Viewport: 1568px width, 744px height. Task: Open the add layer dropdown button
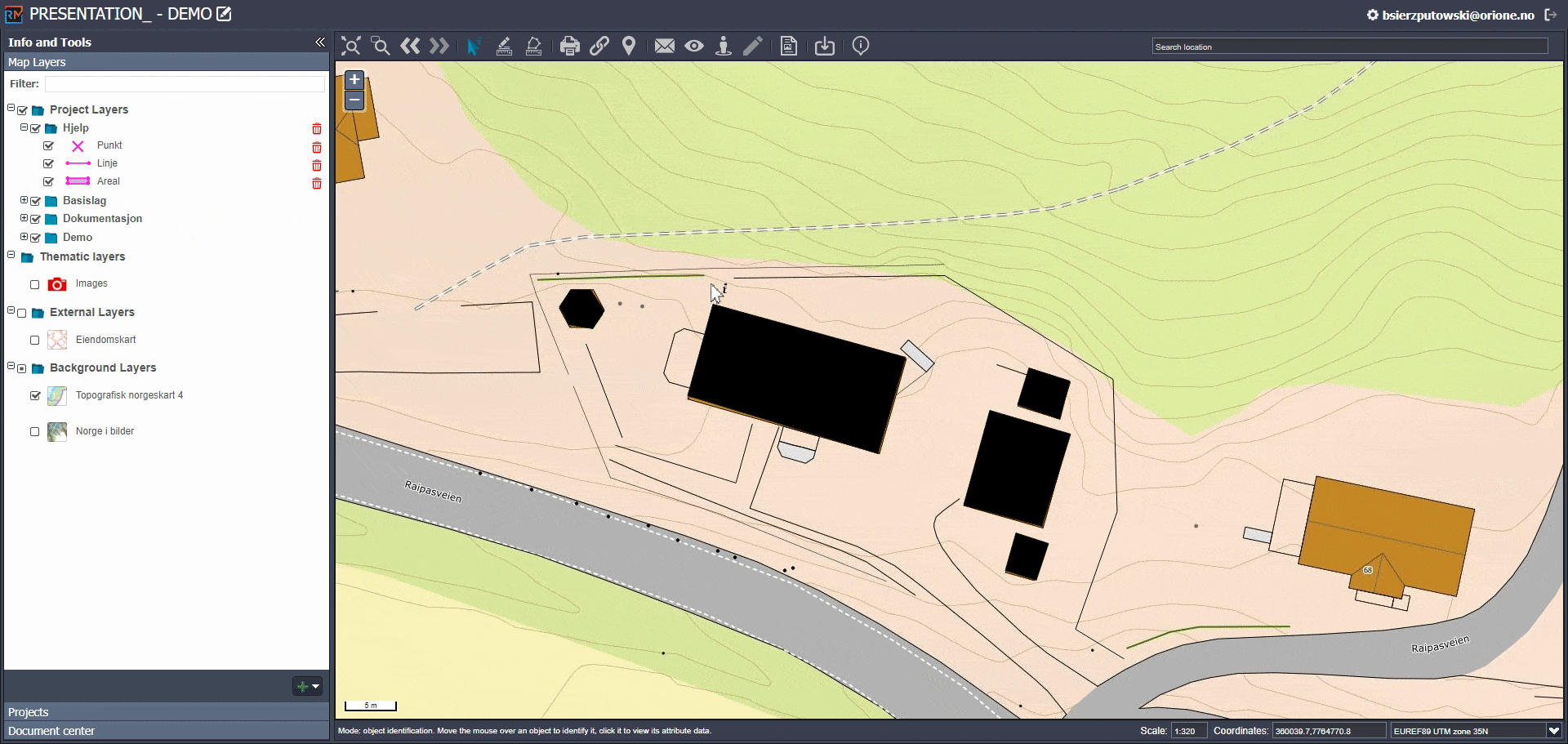(x=308, y=686)
